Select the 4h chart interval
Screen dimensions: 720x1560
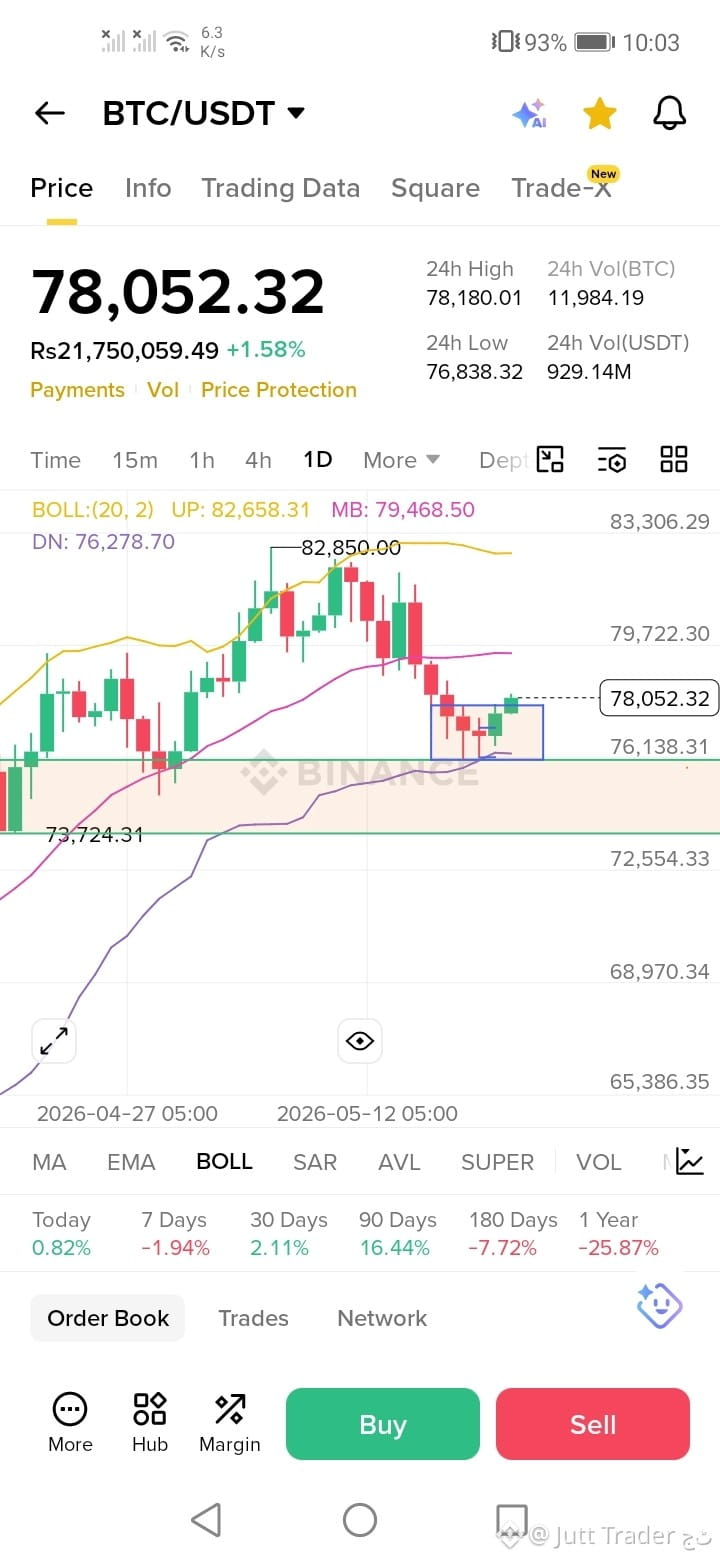pyautogui.click(x=258, y=460)
